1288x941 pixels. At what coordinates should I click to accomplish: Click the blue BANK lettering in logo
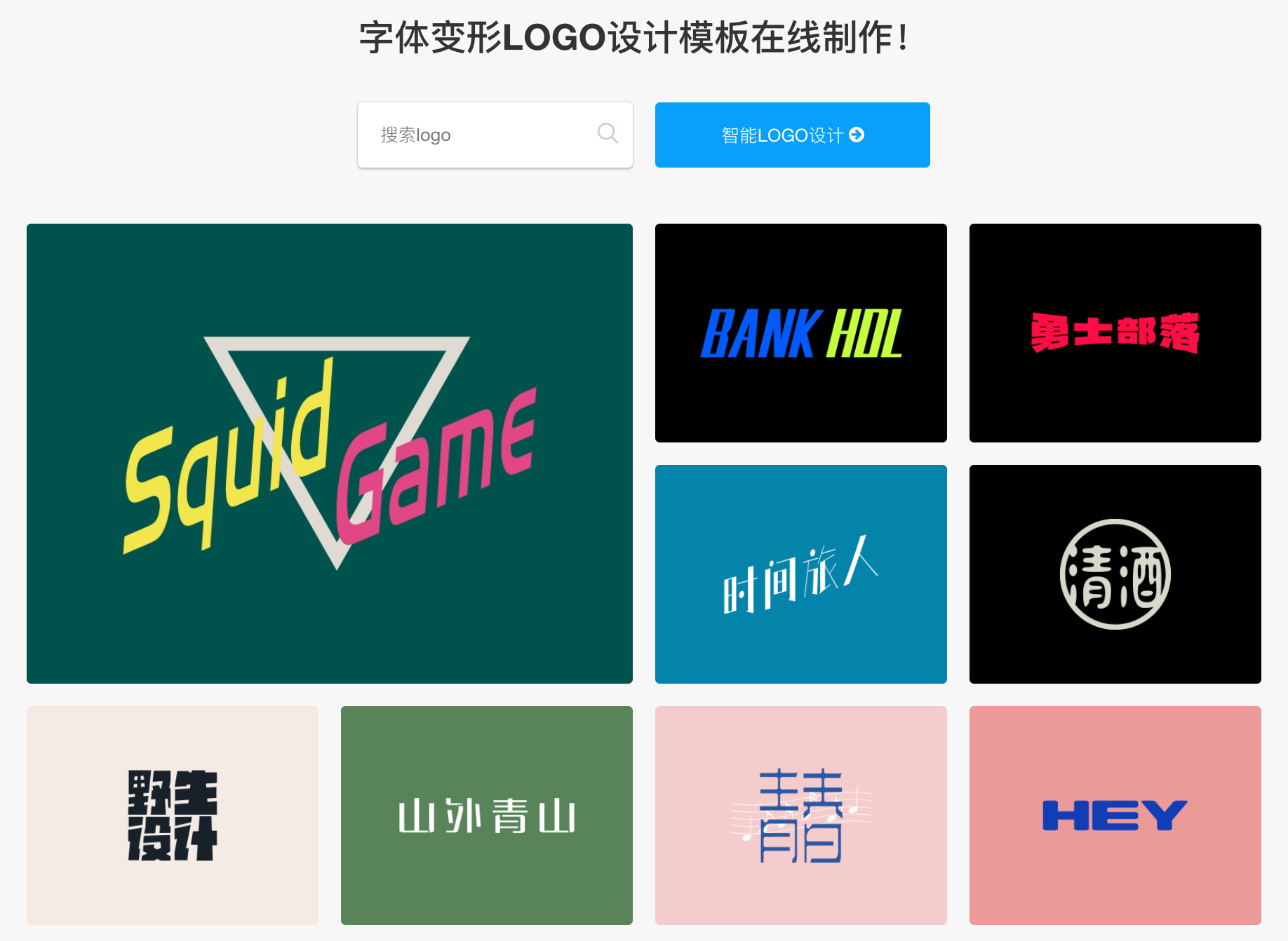click(760, 334)
